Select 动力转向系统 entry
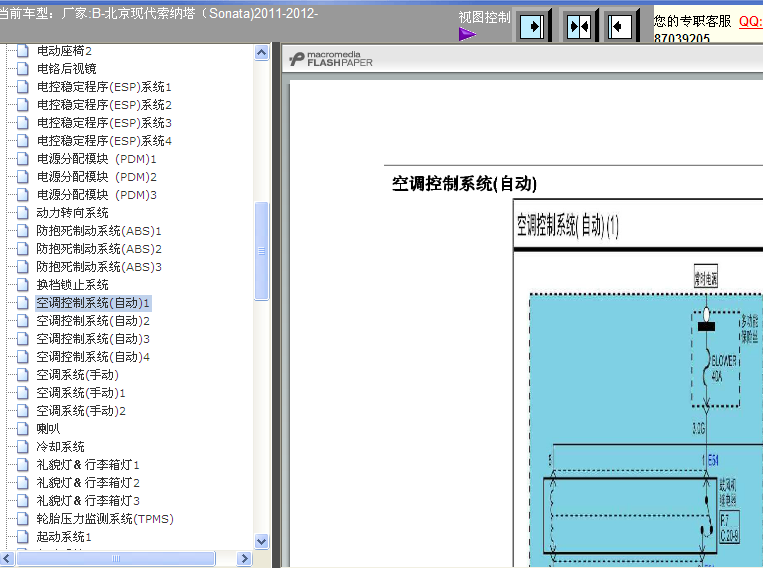 [x=72, y=213]
